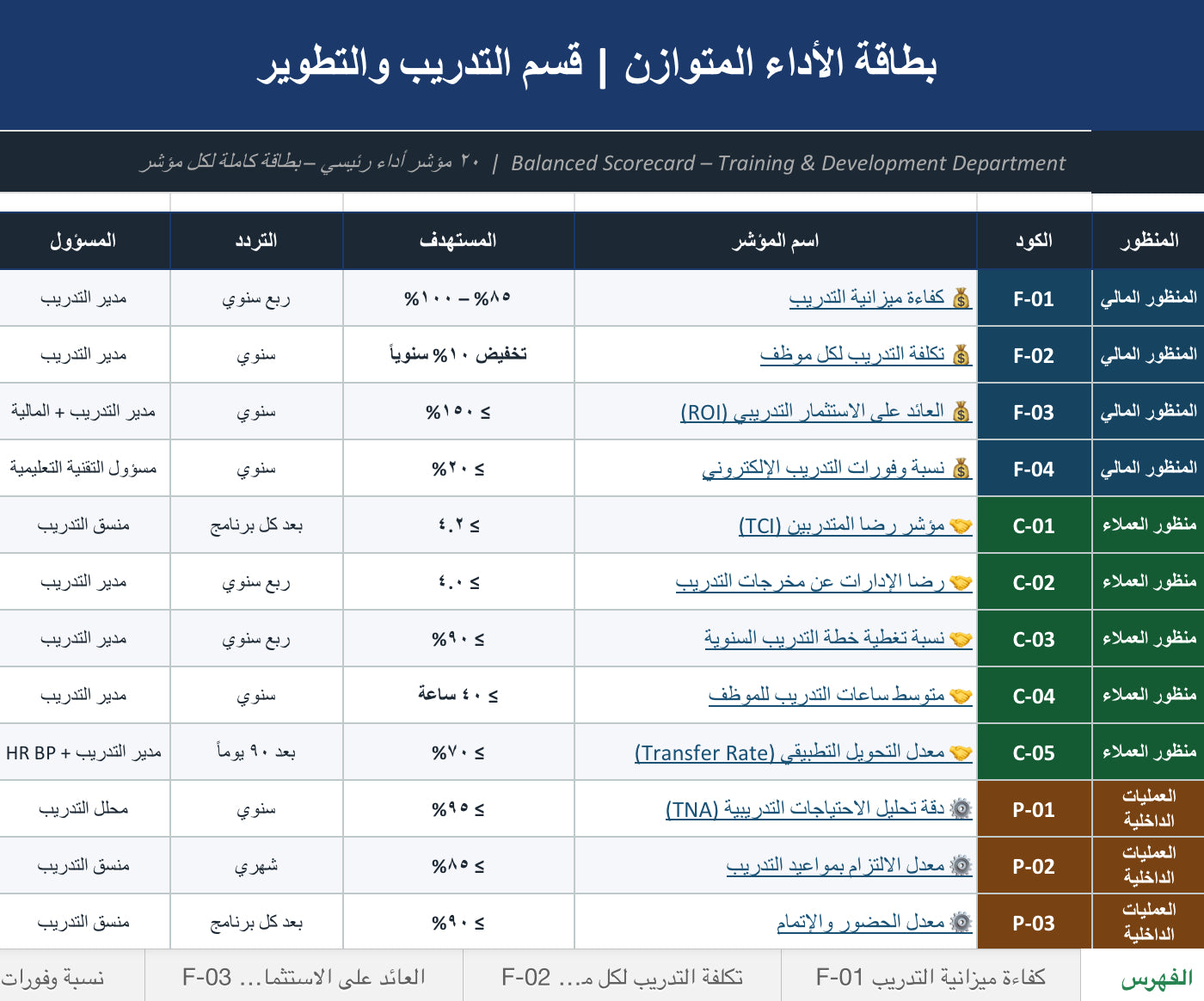
Task: Select the P-01 code cell
Action: coord(1034,809)
